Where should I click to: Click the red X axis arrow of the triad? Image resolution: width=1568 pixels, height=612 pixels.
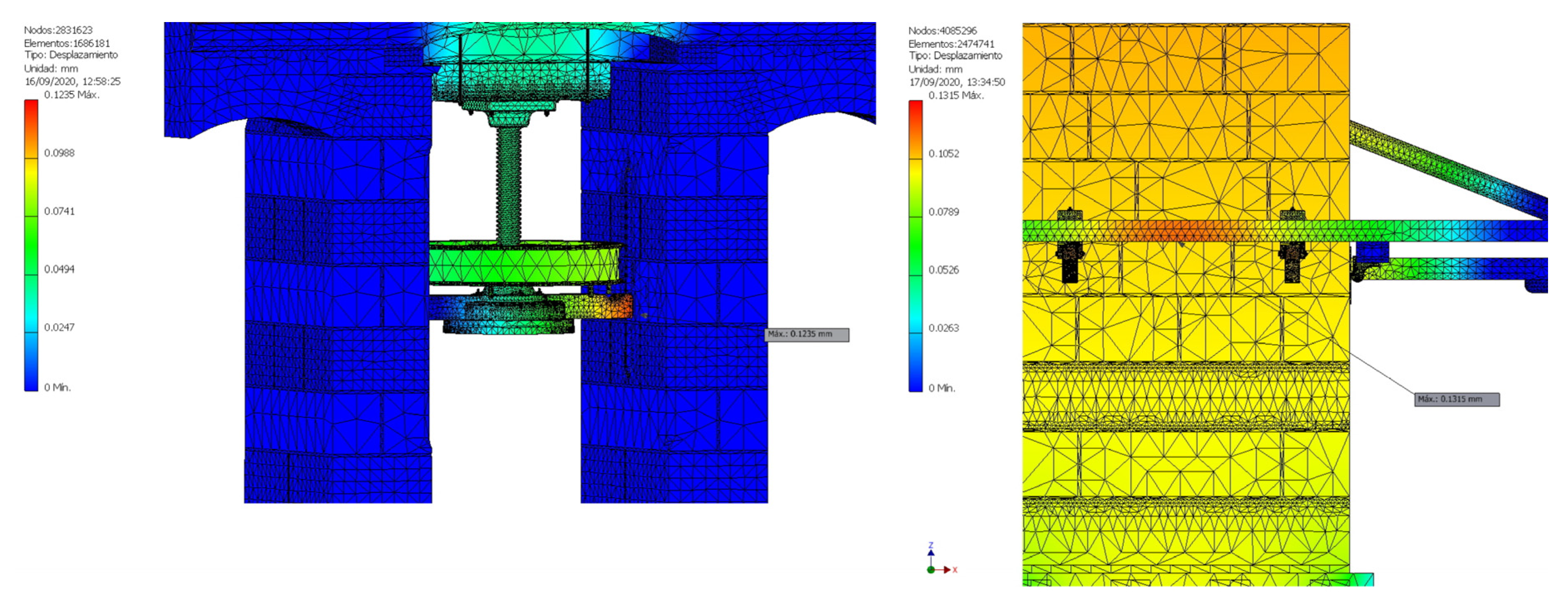947,570
